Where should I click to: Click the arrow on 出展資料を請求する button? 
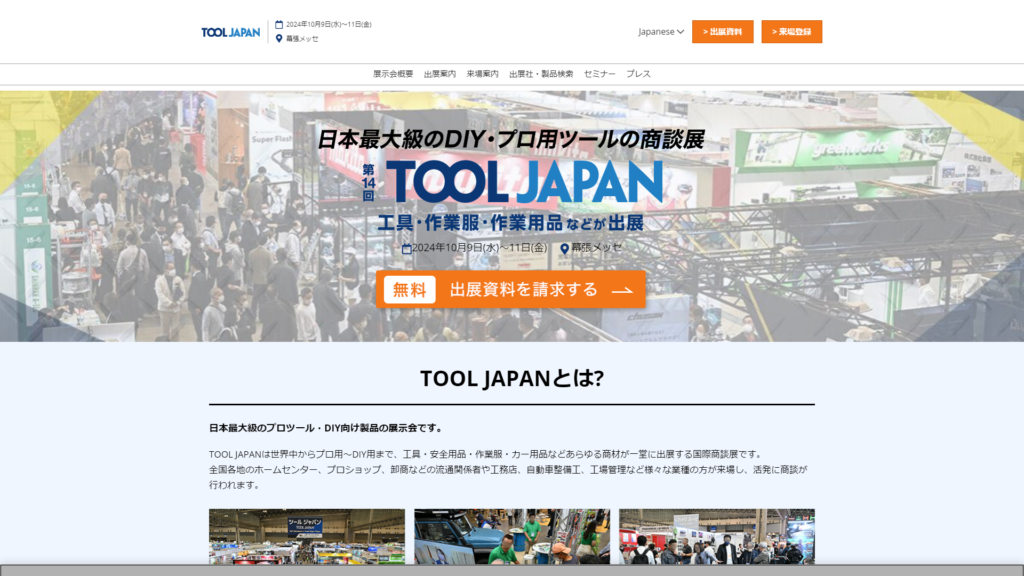pos(622,291)
